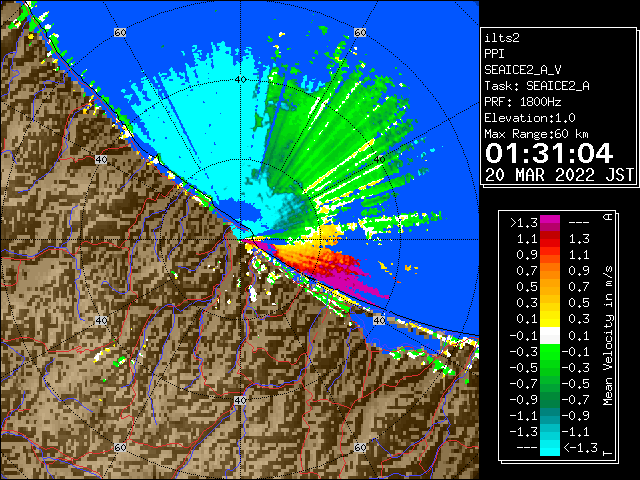Pick the white band in the color bar
This screenshot has height=480, width=640.
[550, 336]
